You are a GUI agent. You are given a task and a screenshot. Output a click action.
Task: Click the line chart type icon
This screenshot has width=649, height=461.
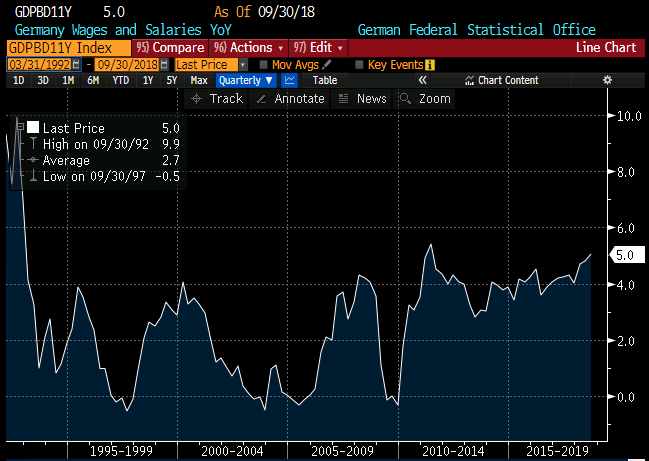click(291, 80)
